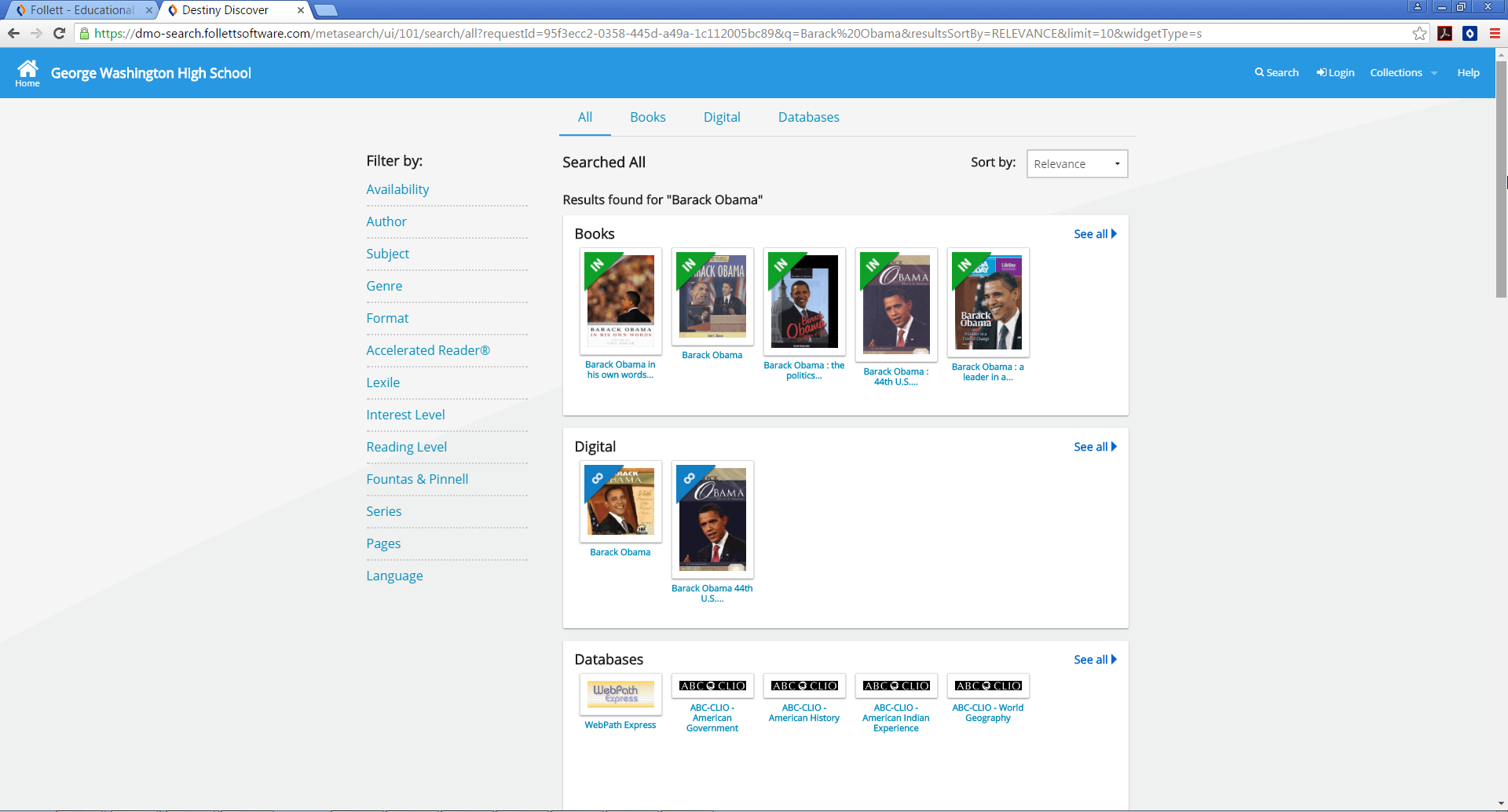Expand the Subject filter
This screenshot has width=1508, height=812.
387,254
